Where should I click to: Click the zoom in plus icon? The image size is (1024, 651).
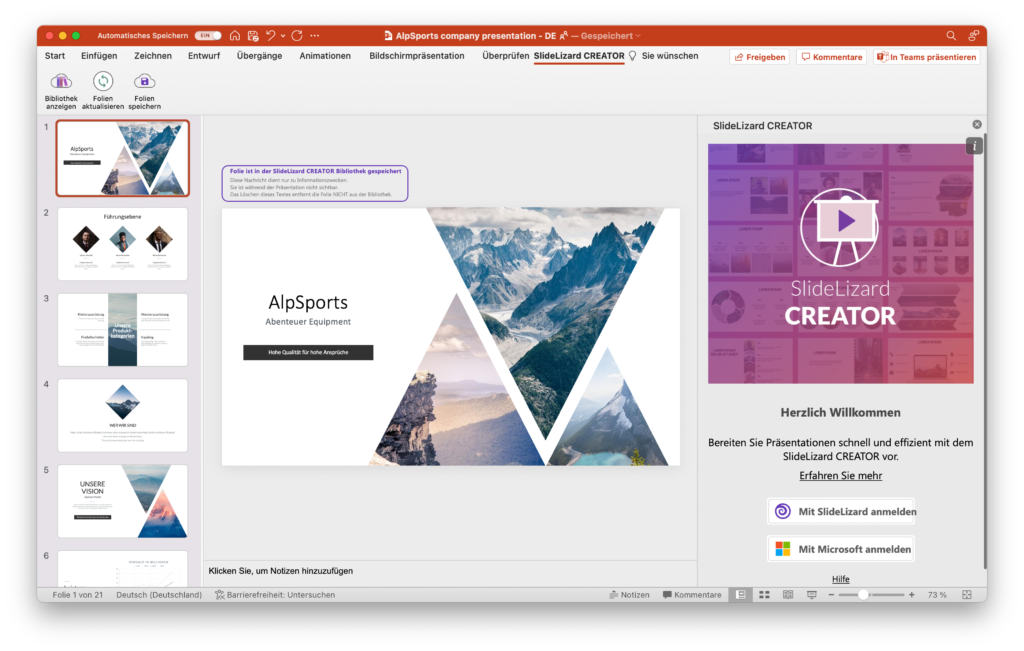pos(912,595)
